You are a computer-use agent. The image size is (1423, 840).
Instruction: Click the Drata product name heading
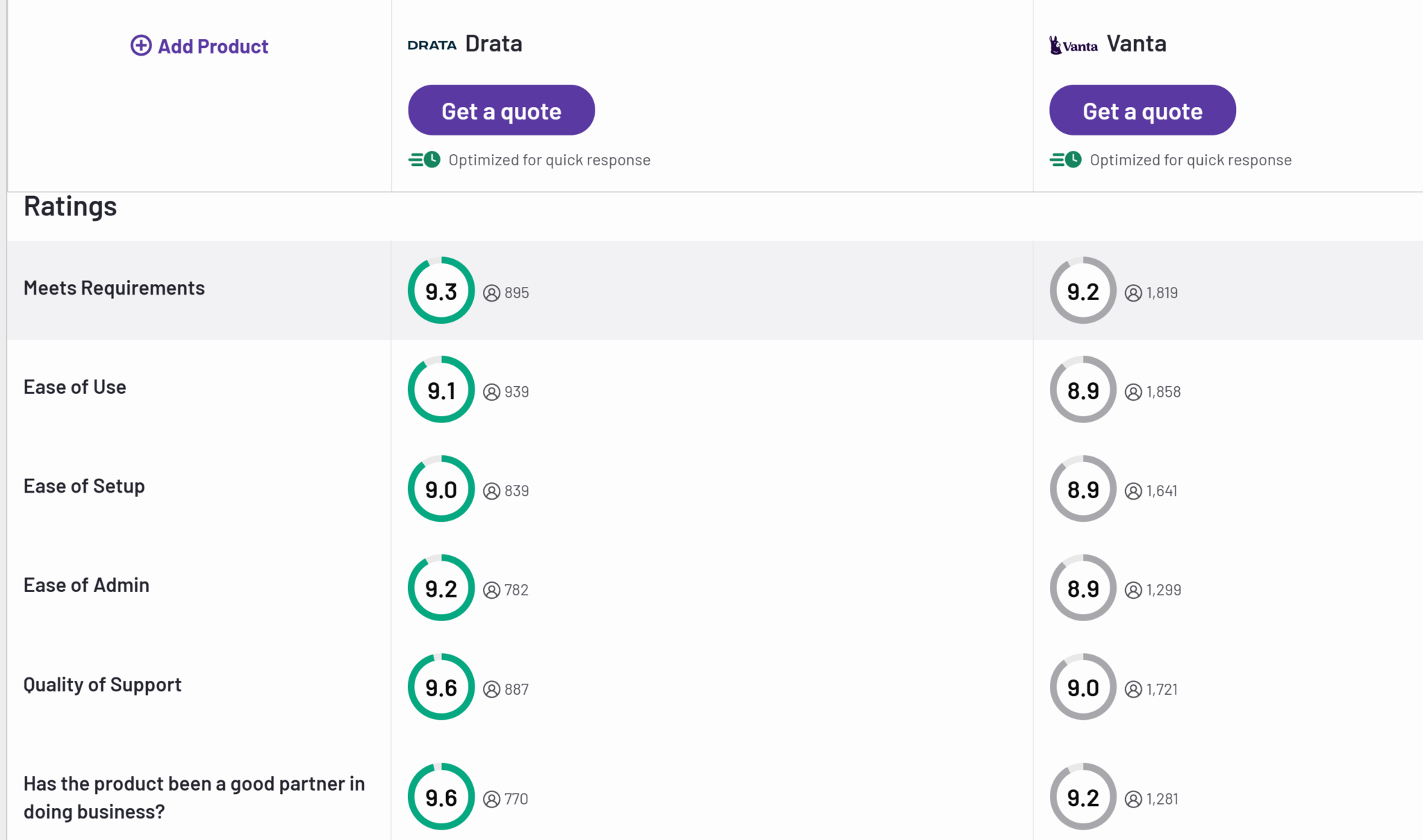pyautogui.click(x=493, y=42)
